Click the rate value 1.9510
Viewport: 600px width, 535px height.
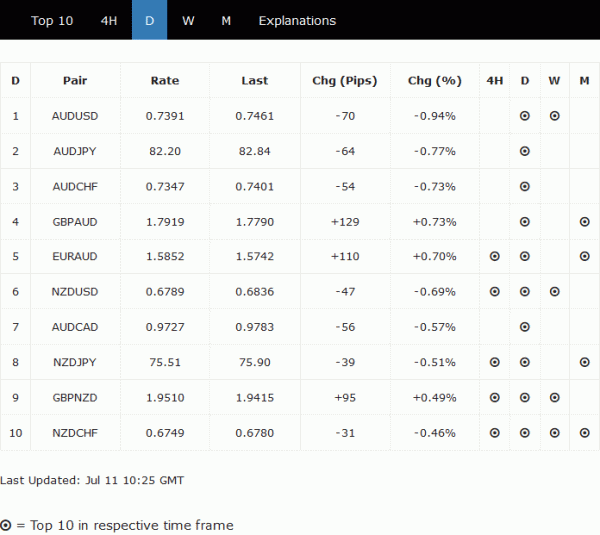[x=165, y=398]
